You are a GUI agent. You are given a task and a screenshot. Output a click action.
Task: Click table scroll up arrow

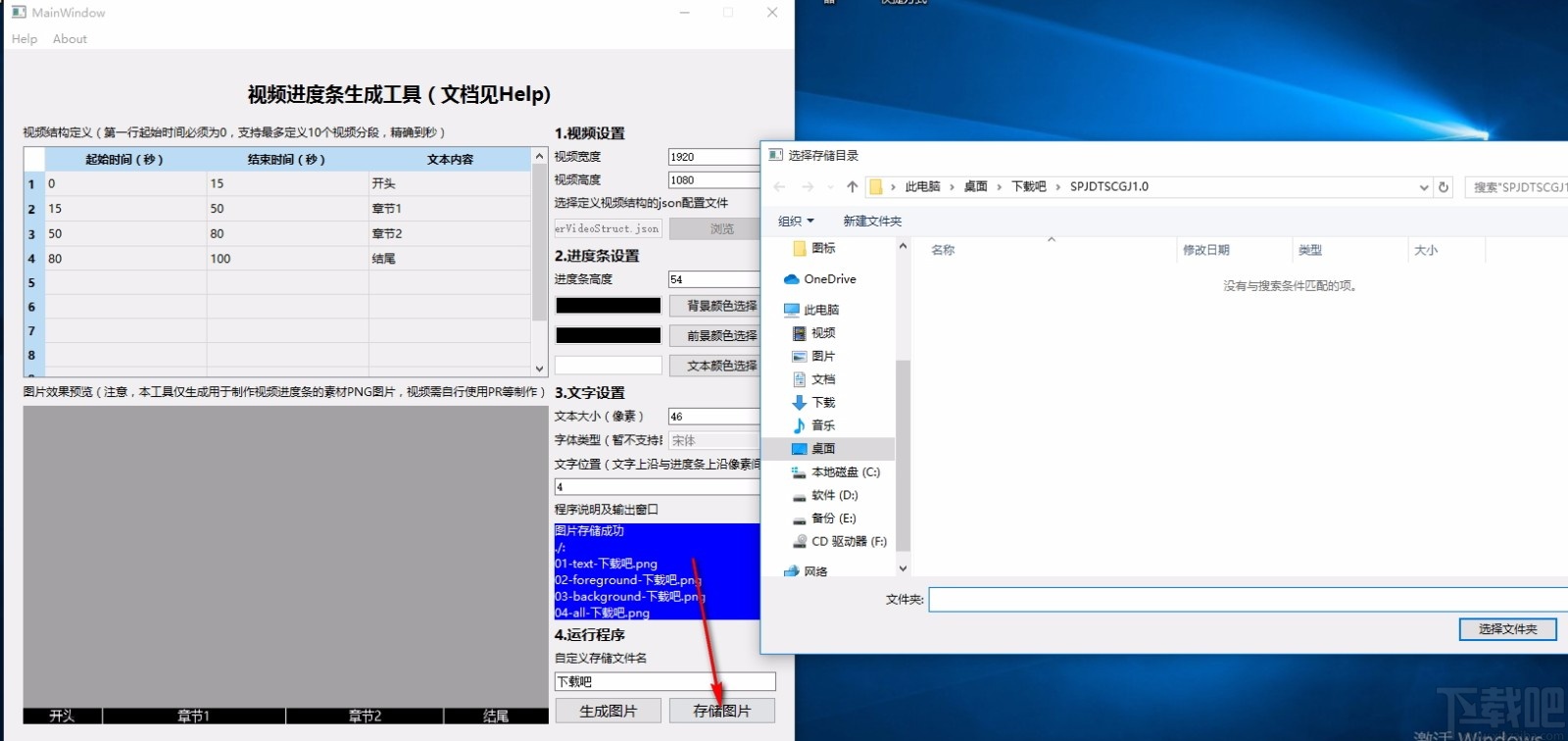pyautogui.click(x=539, y=156)
